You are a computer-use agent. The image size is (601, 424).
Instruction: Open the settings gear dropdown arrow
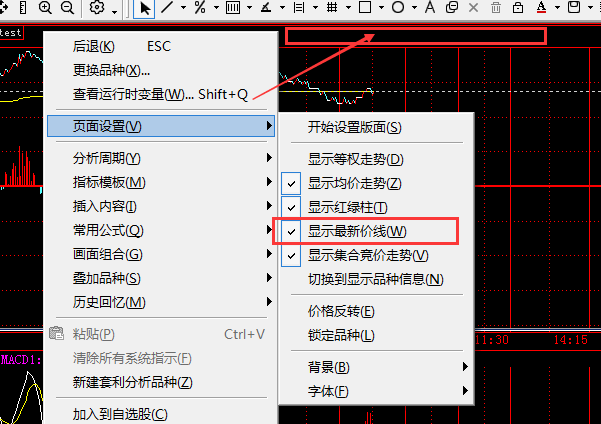(x=115, y=12)
